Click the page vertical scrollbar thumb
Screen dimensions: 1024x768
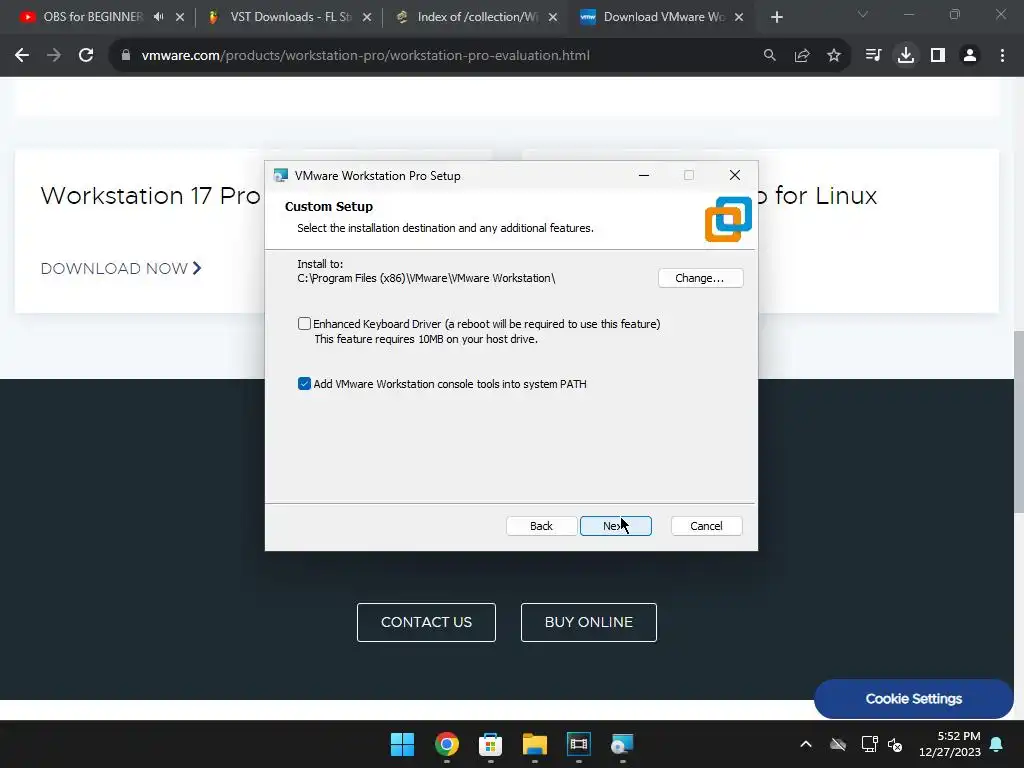(x=1019, y=422)
